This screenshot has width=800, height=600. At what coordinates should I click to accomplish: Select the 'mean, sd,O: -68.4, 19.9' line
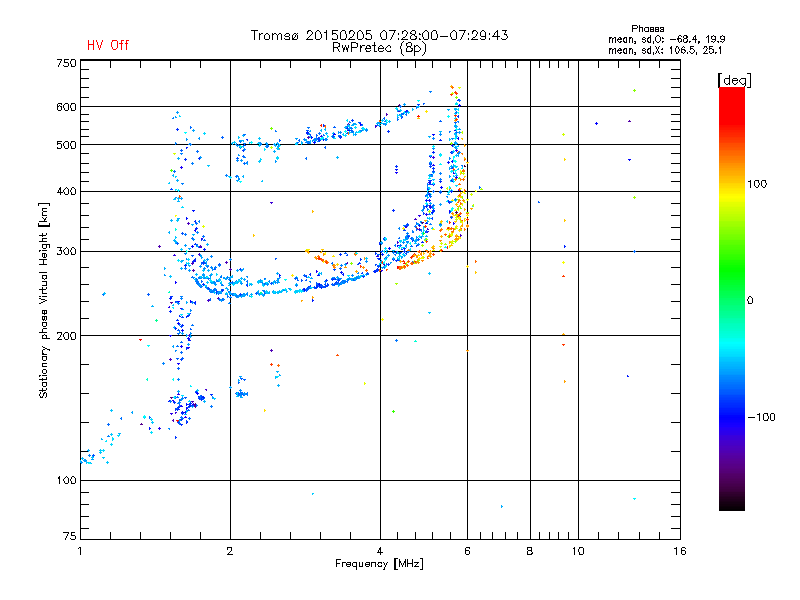pos(666,39)
